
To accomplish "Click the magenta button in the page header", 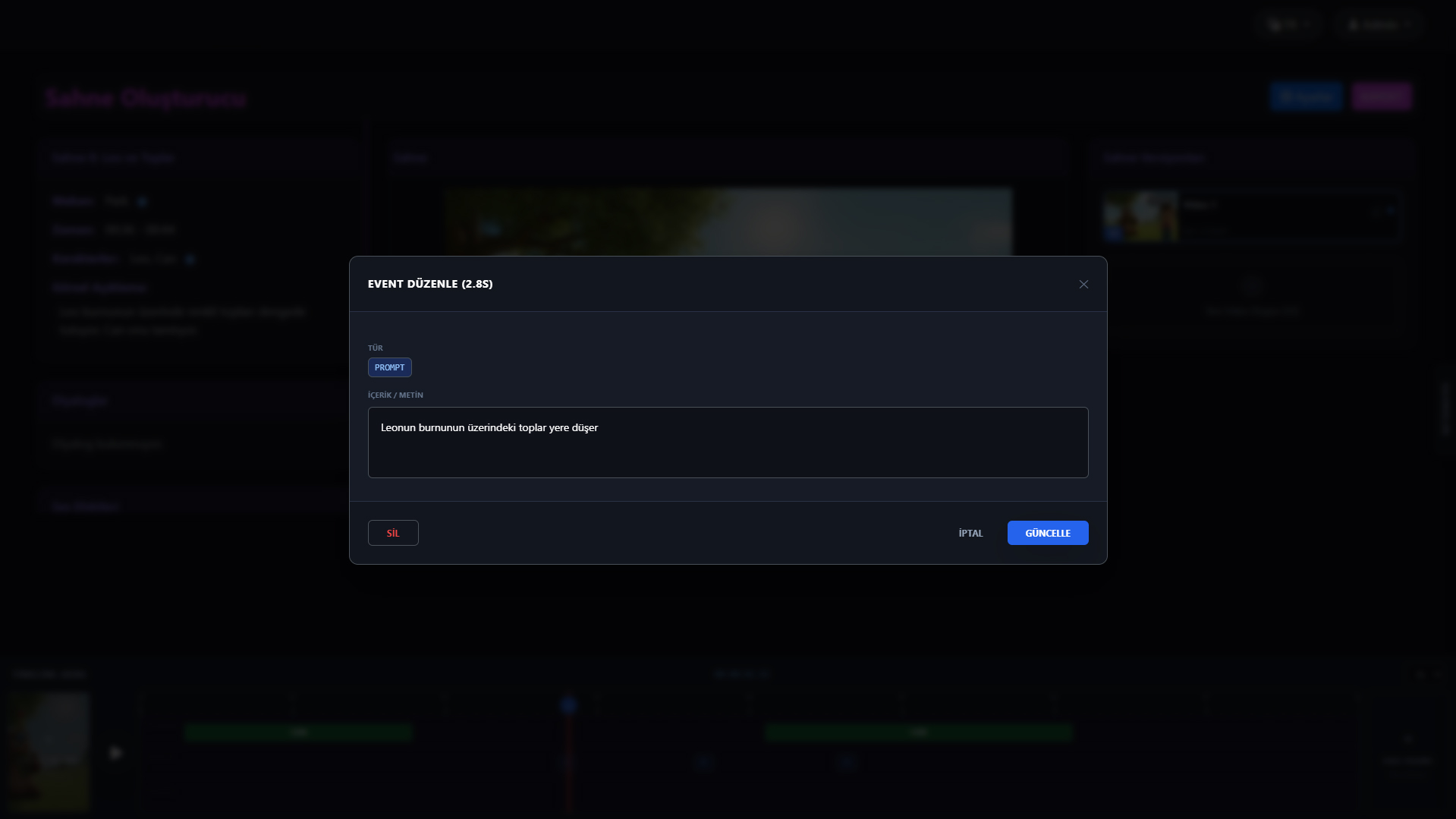I will pyautogui.click(x=1381, y=96).
